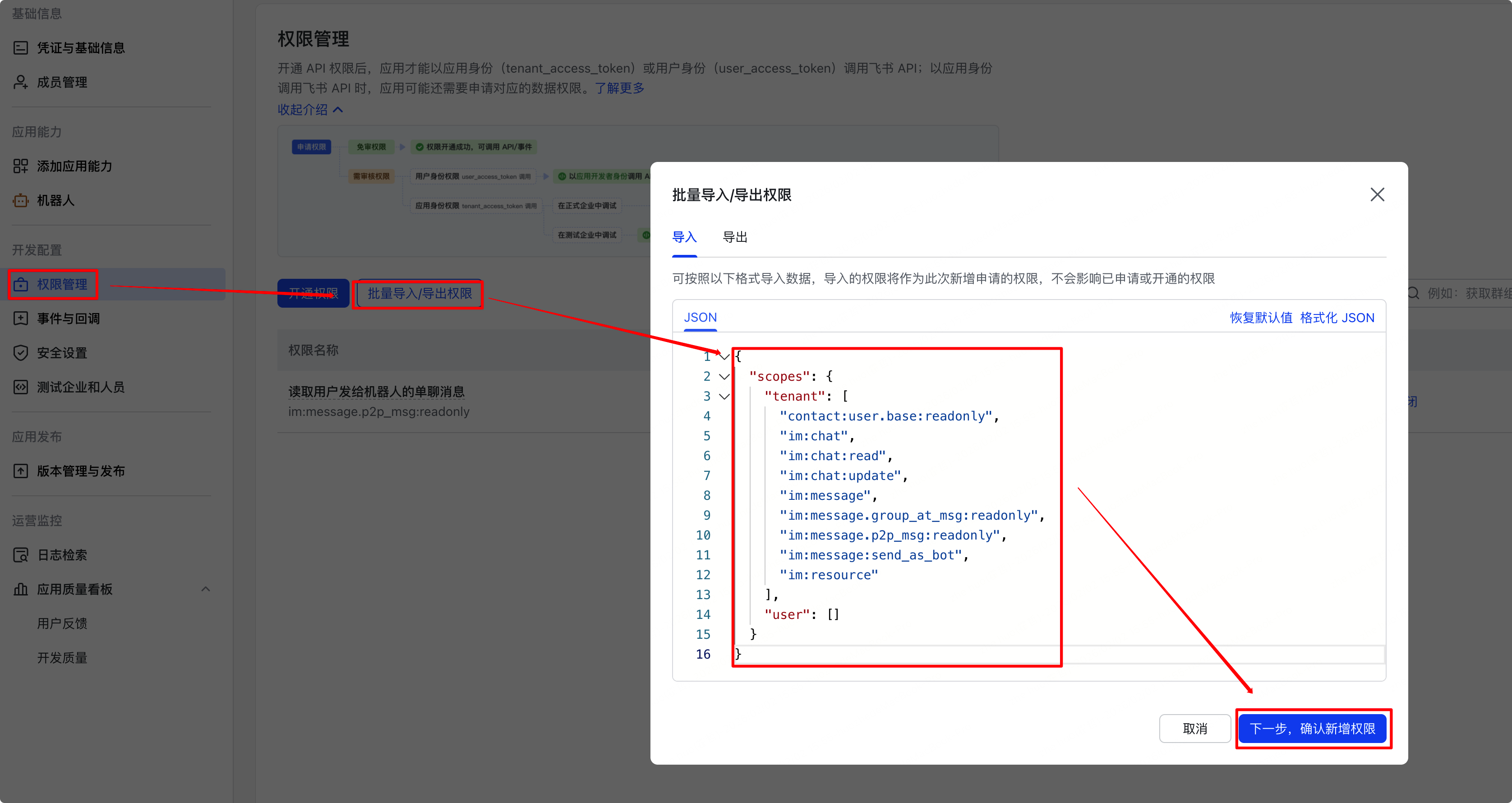
Task: Click the 安全设置 shield icon
Action: tap(21, 353)
